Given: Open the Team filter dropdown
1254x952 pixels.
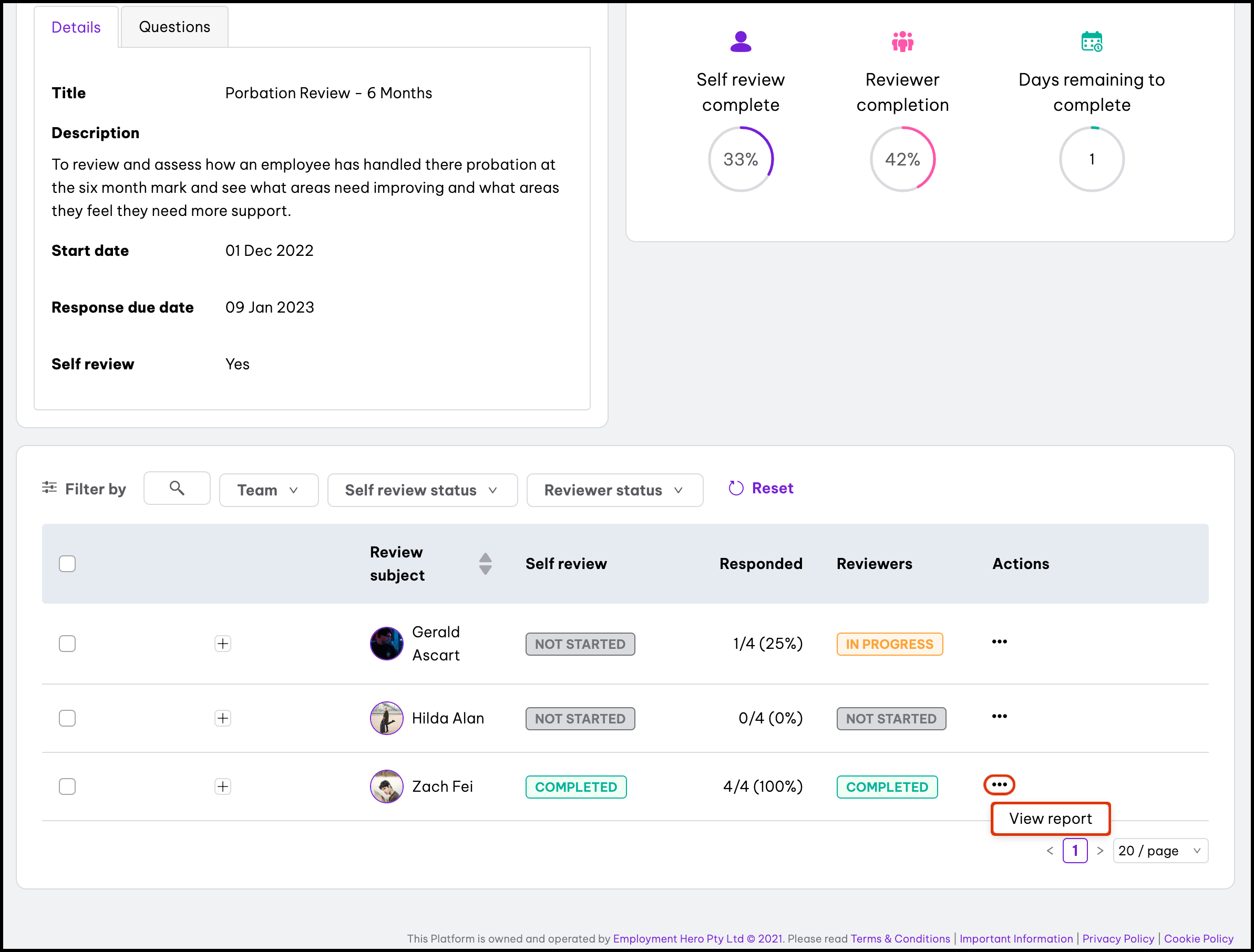Looking at the screenshot, I should (269, 490).
